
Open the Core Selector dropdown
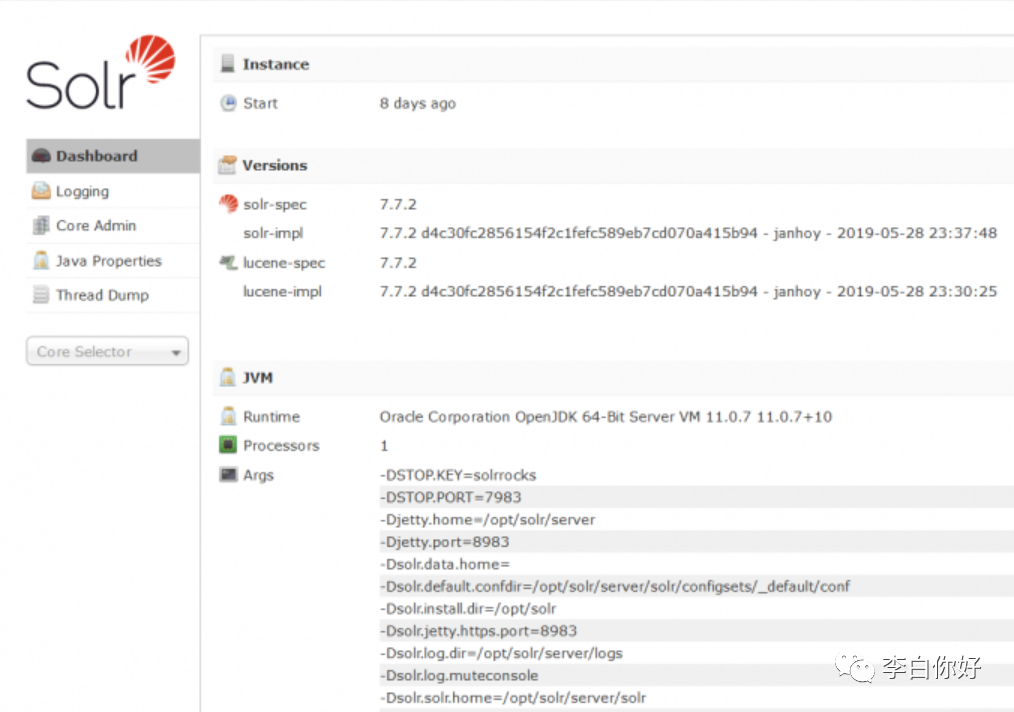tap(107, 351)
